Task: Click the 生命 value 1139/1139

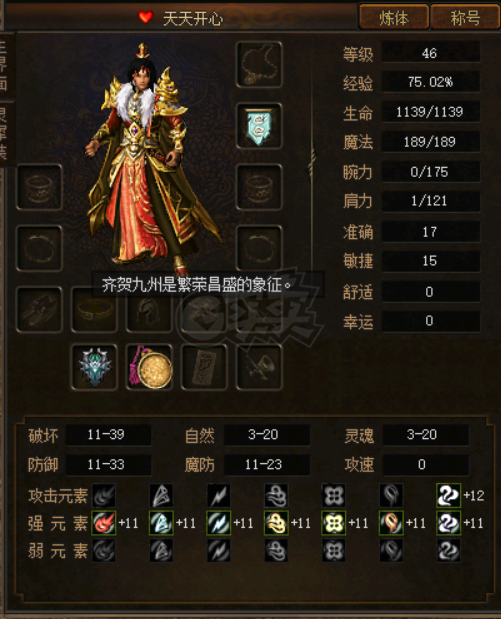Action: (x=431, y=112)
